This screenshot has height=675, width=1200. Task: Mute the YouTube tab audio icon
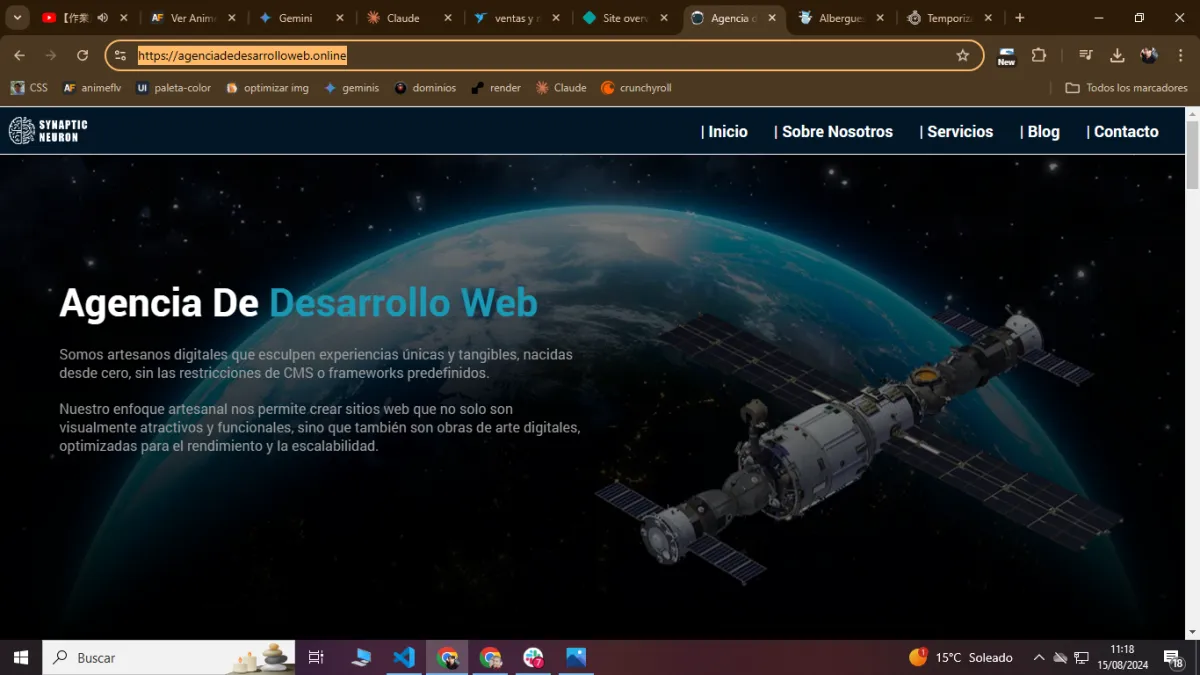[x=102, y=18]
